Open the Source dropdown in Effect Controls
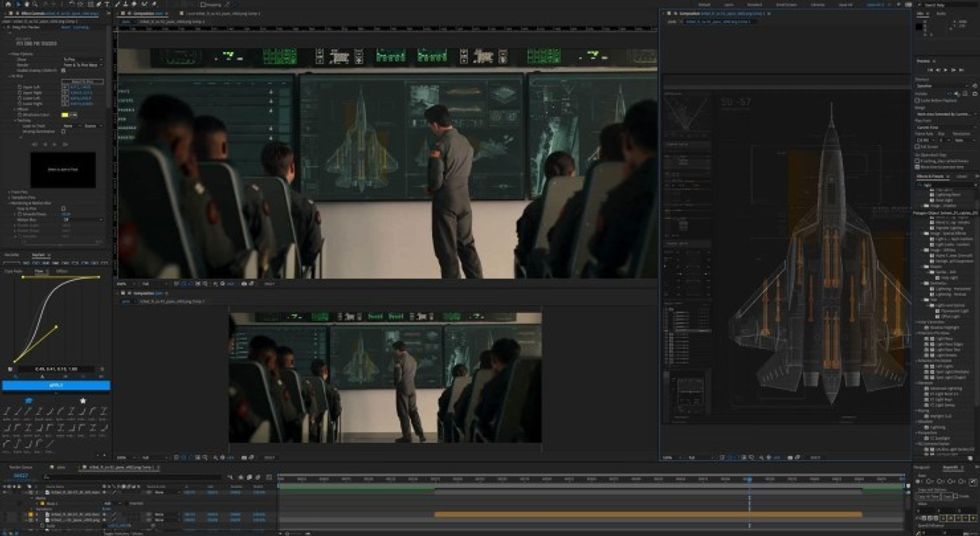 (91, 126)
